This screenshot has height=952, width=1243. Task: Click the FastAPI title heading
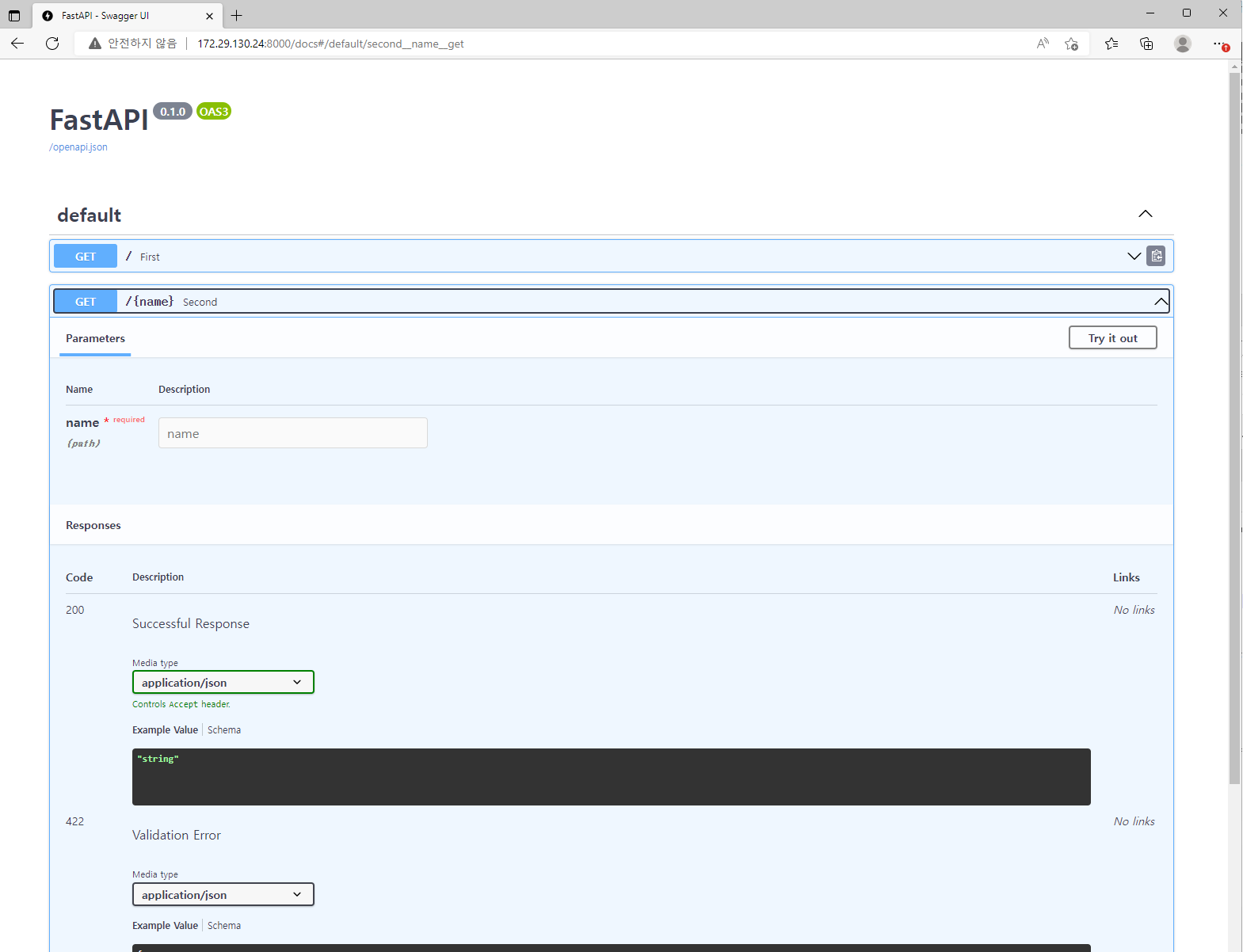pyautogui.click(x=99, y=120)
